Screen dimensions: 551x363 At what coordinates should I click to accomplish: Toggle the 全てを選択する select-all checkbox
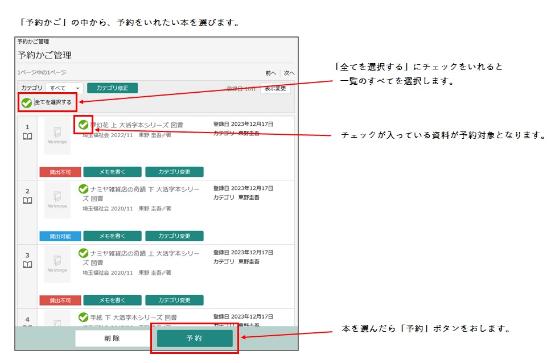[x=26, y=103]
